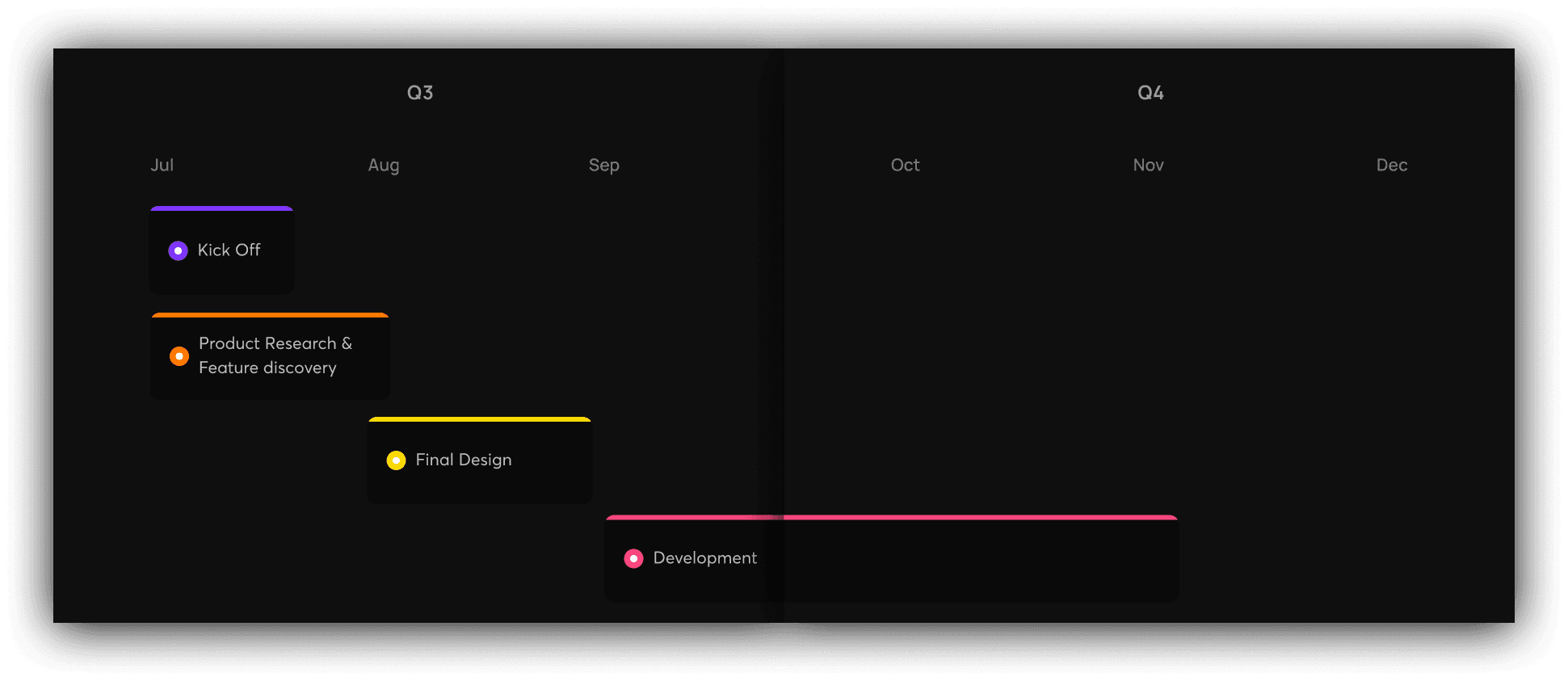Select the yellow dot icon beside Final Design
The height and width of the screenshot is (681, 1568).
pos(396,460)
